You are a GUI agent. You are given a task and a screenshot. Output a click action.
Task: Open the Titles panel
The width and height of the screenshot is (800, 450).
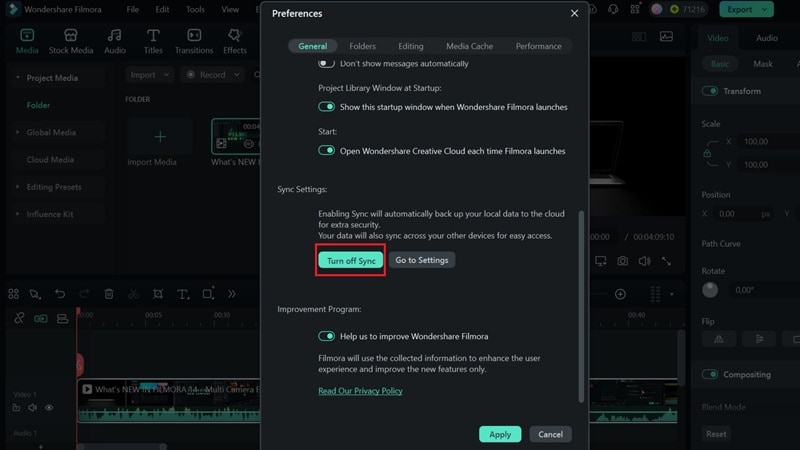click(153, 41)
